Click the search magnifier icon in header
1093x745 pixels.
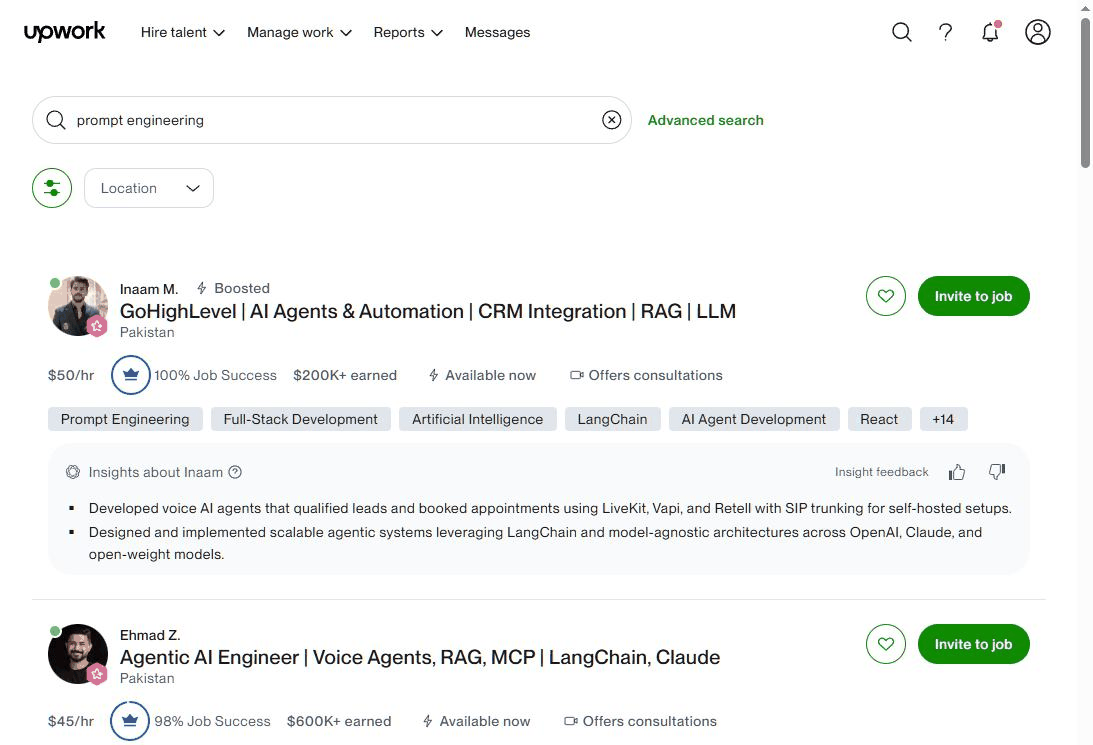pyautogui.click(x=901, y=32)
